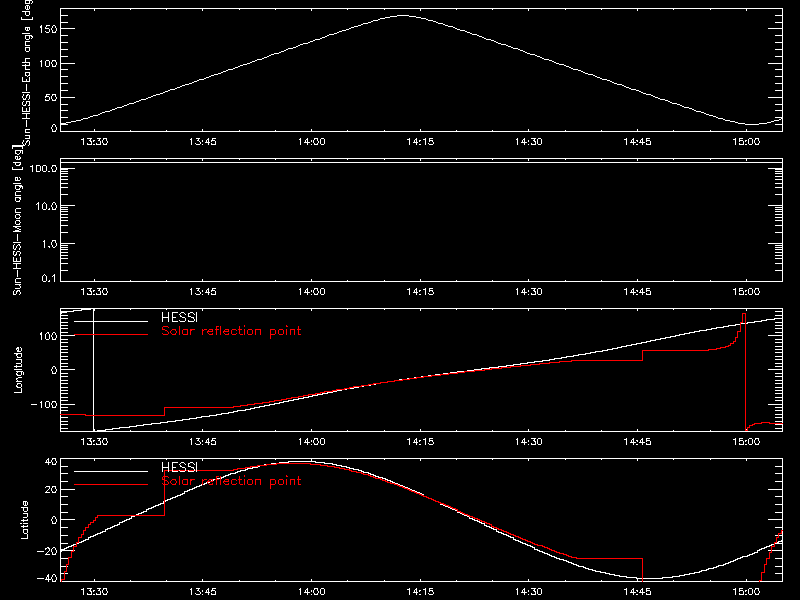The width and height of the screenshot is (800, 600).
Task: Click 14:45 label under Moon angle plot
Action: pos(637,292)
